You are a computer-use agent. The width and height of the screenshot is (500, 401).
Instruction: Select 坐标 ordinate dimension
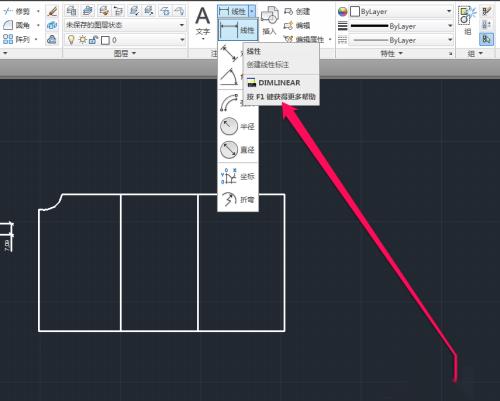(238, 176)
